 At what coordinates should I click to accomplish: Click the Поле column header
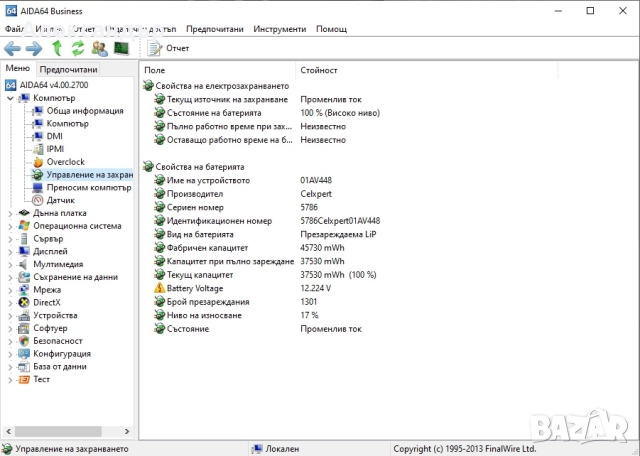(x=218, y=70)
